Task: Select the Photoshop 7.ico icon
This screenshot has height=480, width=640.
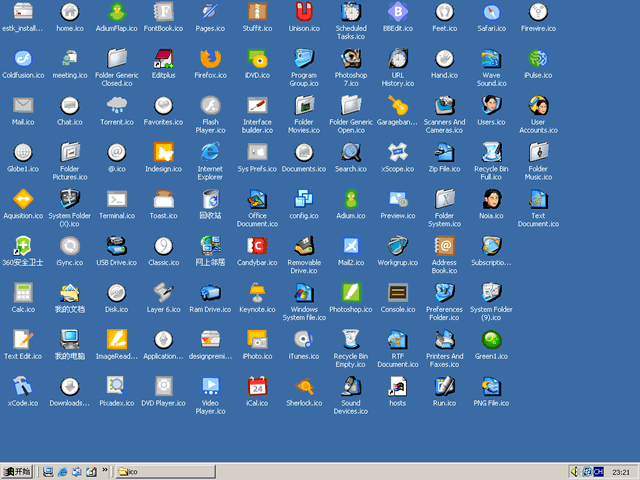Action: point(350,58)
